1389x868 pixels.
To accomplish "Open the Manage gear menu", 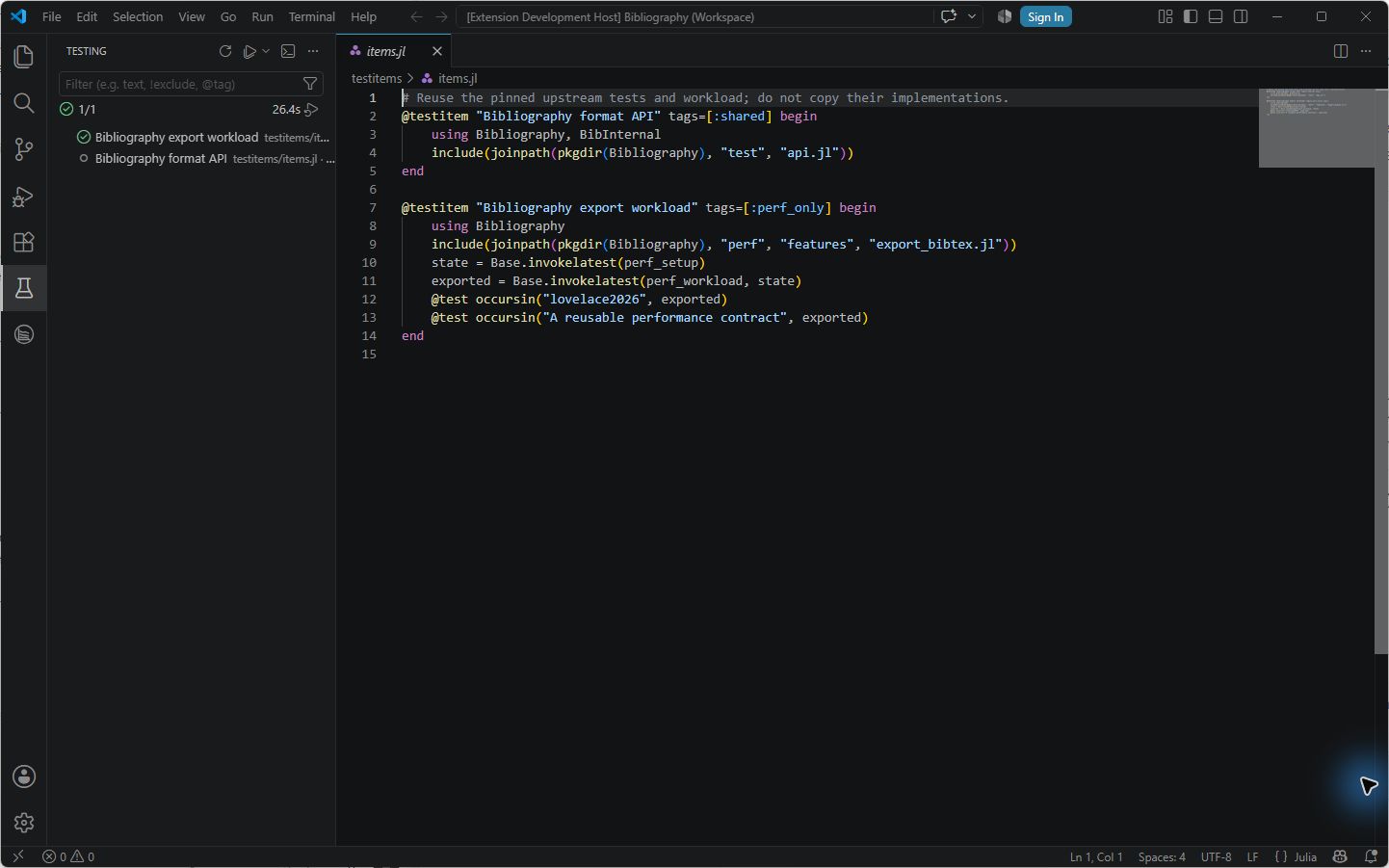I will (x=24, y=823).
